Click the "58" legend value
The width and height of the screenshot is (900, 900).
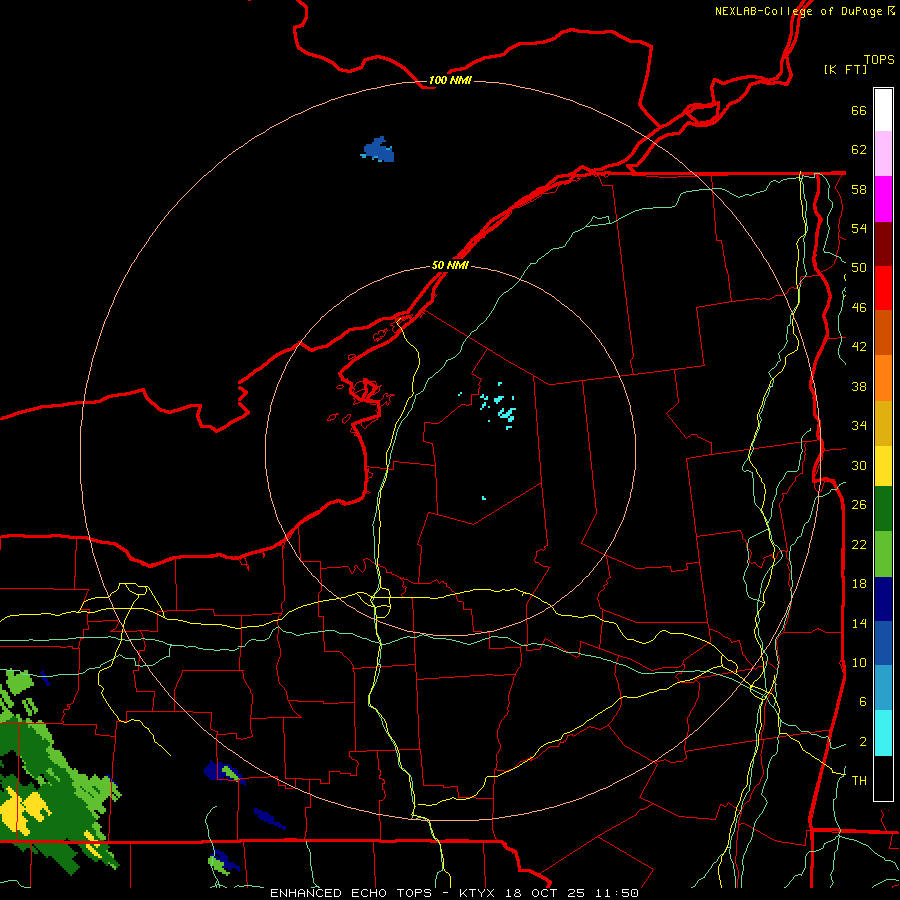click(859, 189)
